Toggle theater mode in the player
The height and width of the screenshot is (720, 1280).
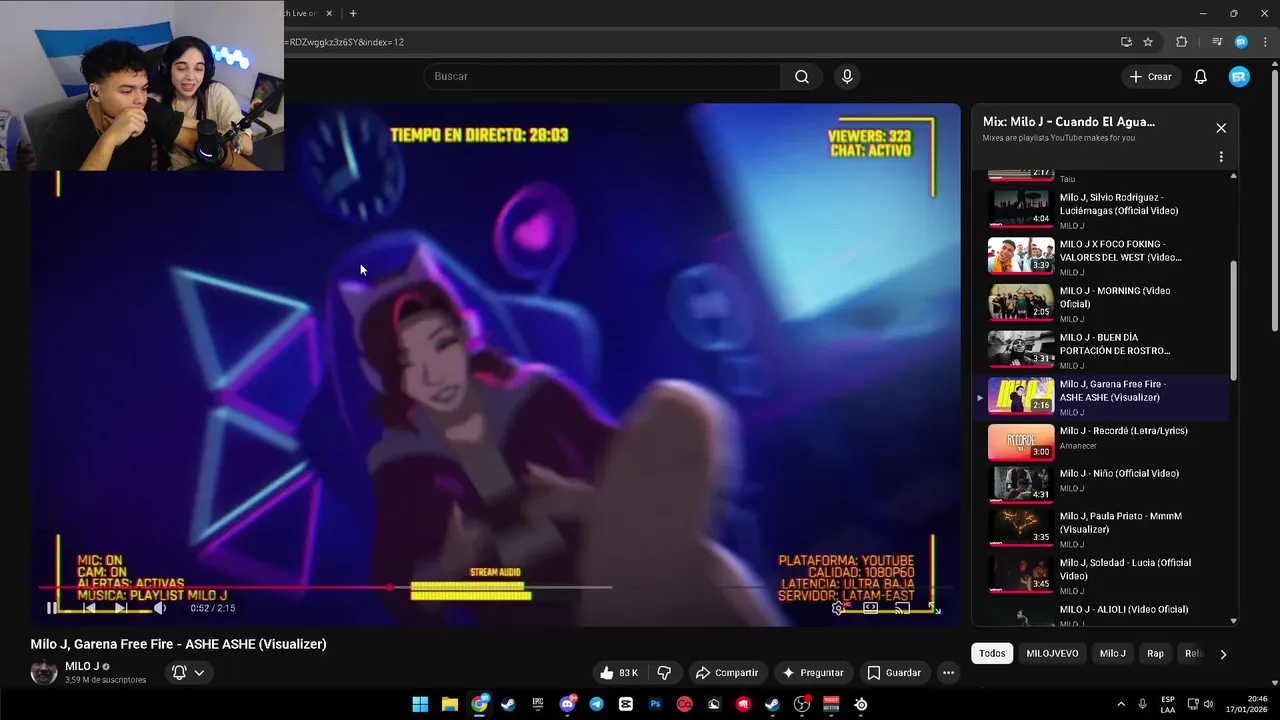[x=871, y=608]
